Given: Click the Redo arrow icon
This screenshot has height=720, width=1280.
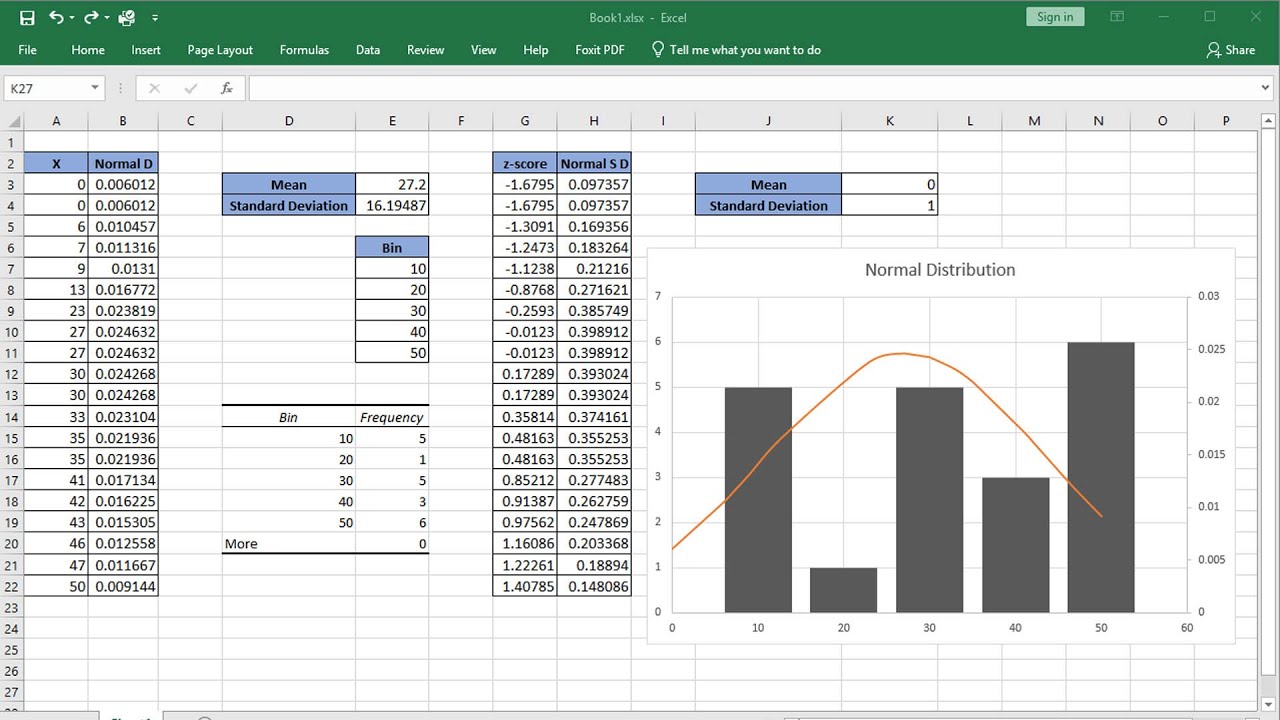Looking at the screenshot, I should [x=91, y=17].
